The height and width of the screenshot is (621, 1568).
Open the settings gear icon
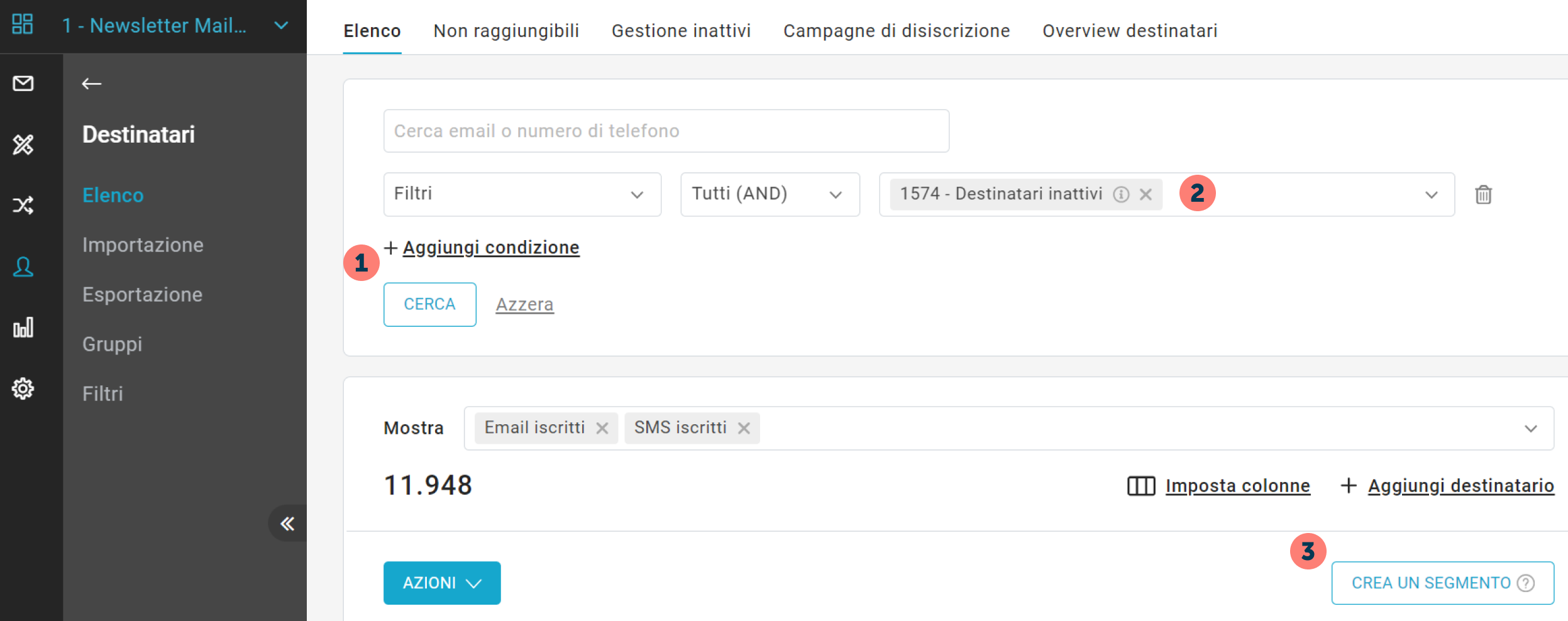23,388
